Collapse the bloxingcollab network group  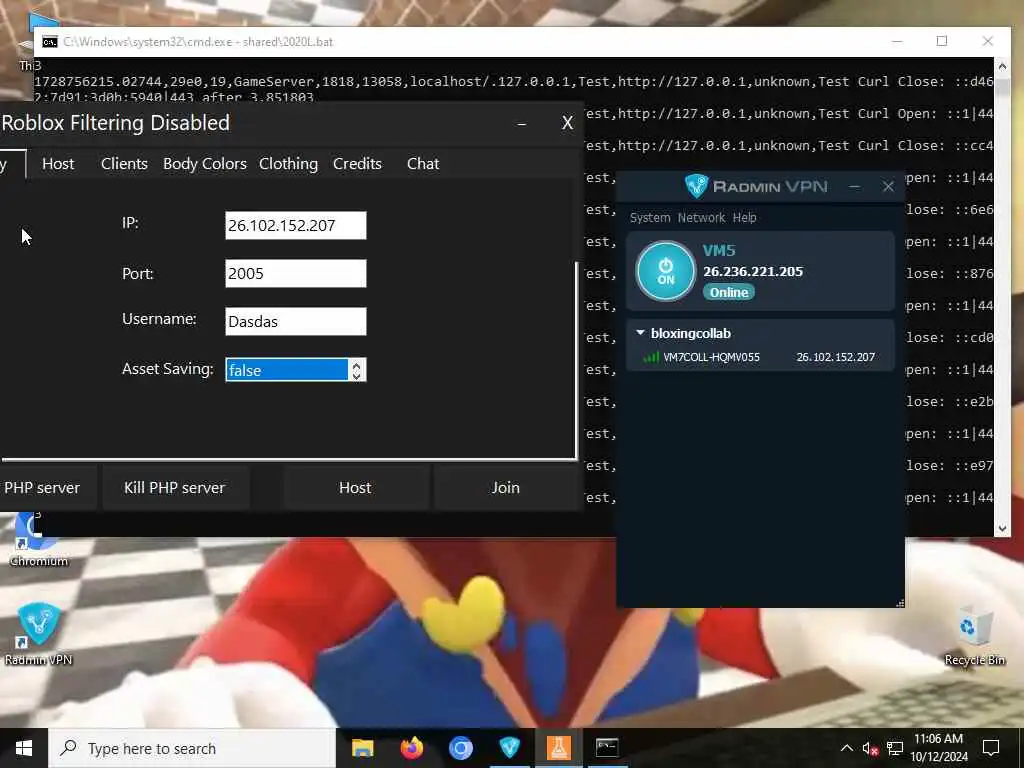click(x=641, y=333)
